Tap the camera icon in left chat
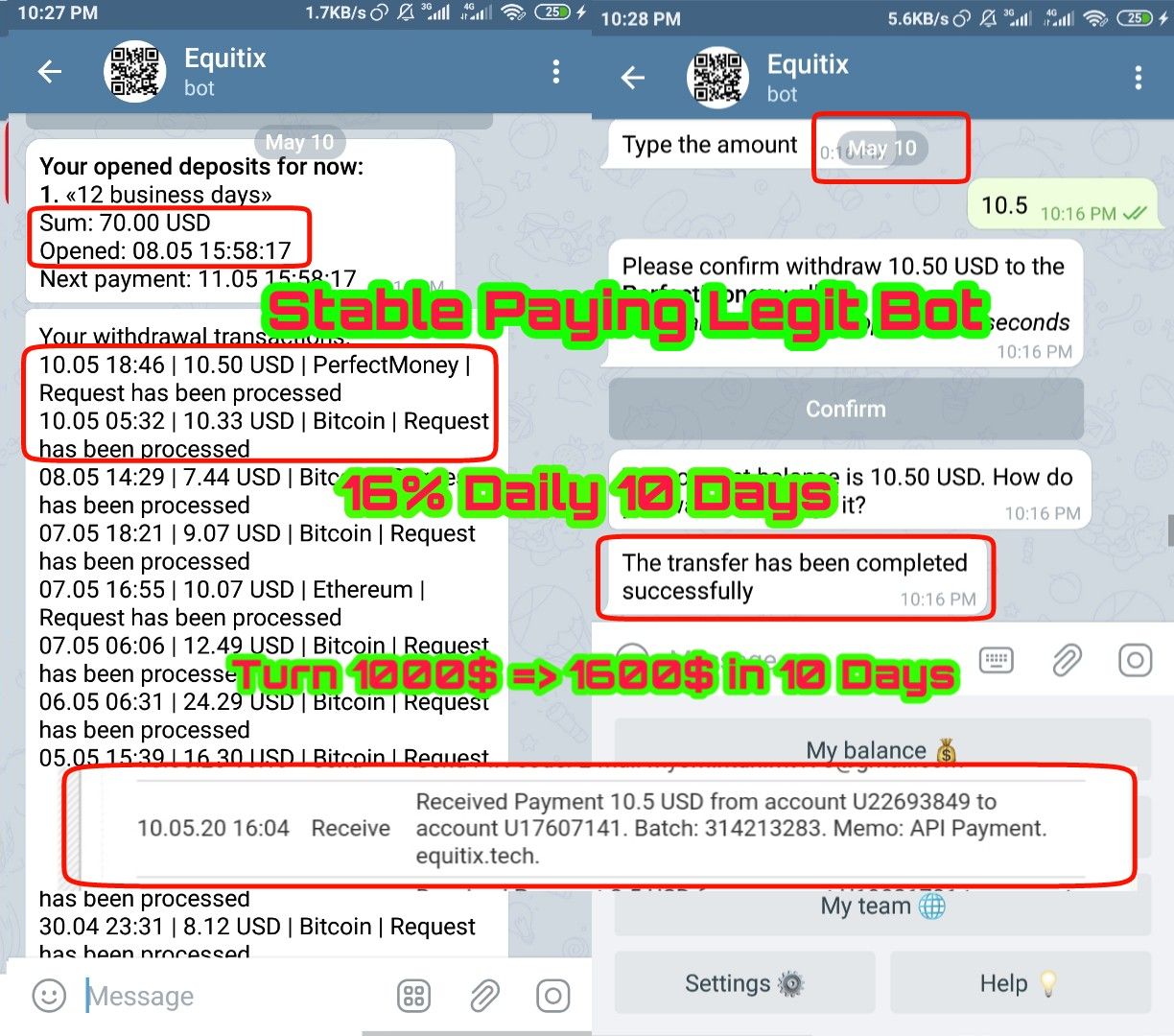 pyautogui.click(x=552, y=996)
